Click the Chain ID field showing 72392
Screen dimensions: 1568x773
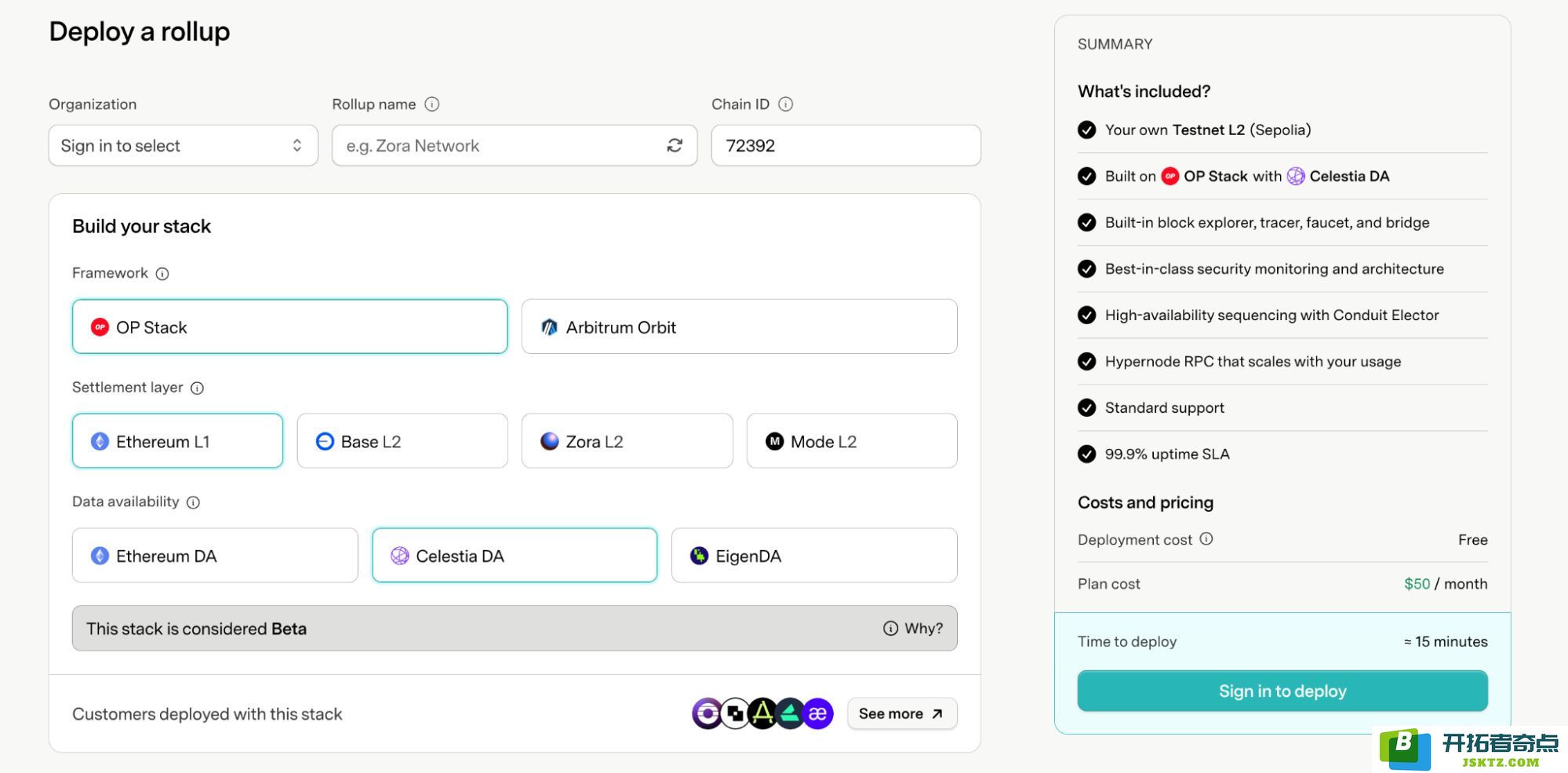click(846, 145)
